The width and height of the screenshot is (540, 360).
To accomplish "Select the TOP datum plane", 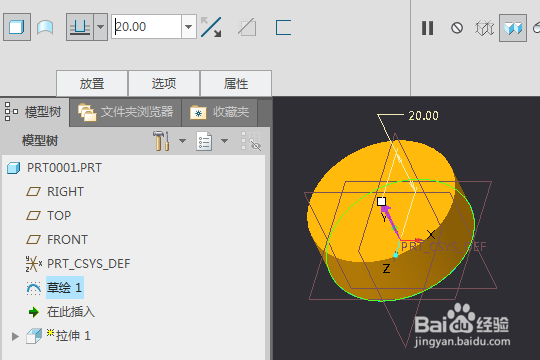I will point(59,216).
